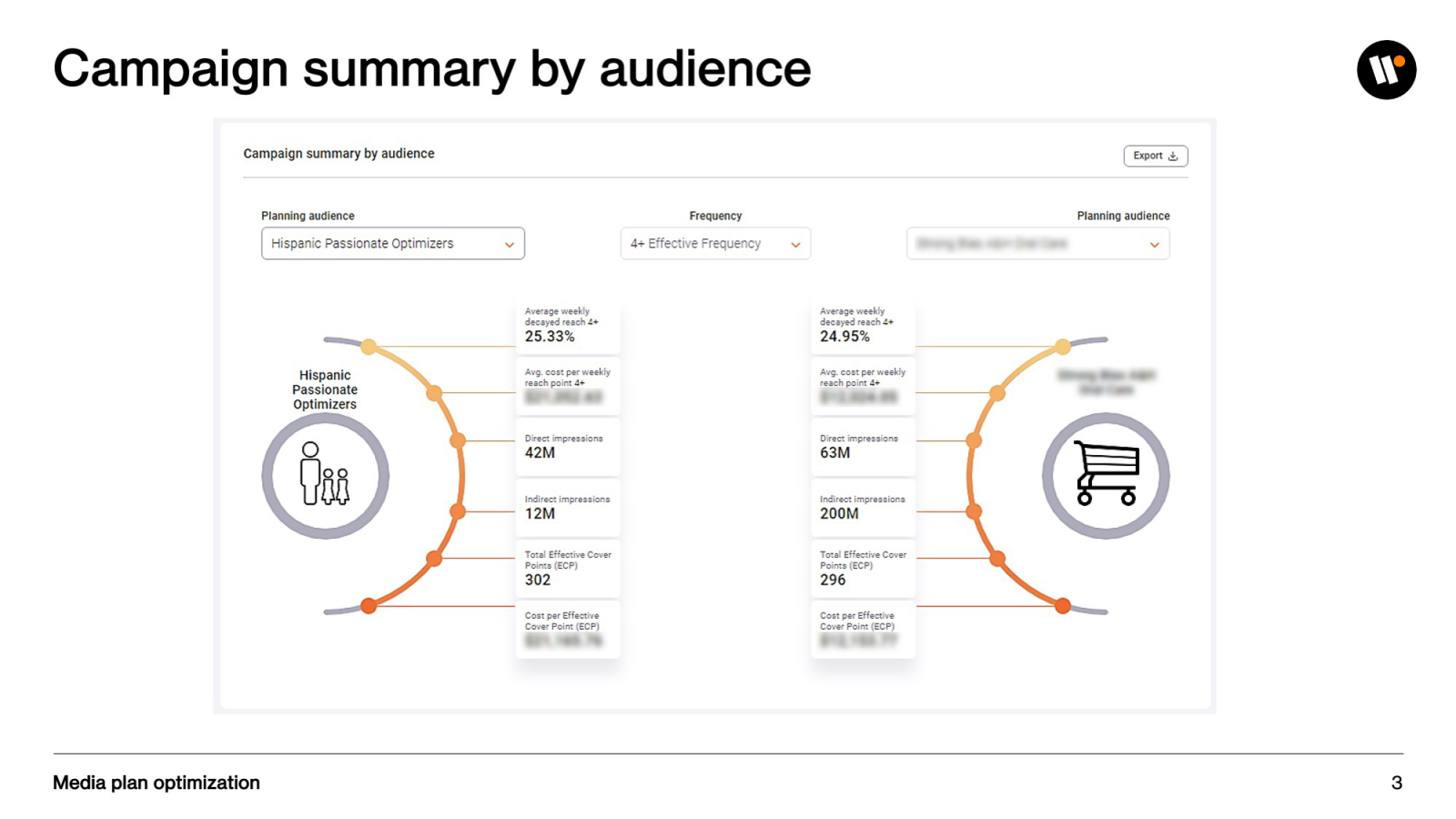This screenshot has height=819, width=1456.
Task: Open the Hispanic Passionate Optimizers planning audience dropdown
Action: pos(393,244)
